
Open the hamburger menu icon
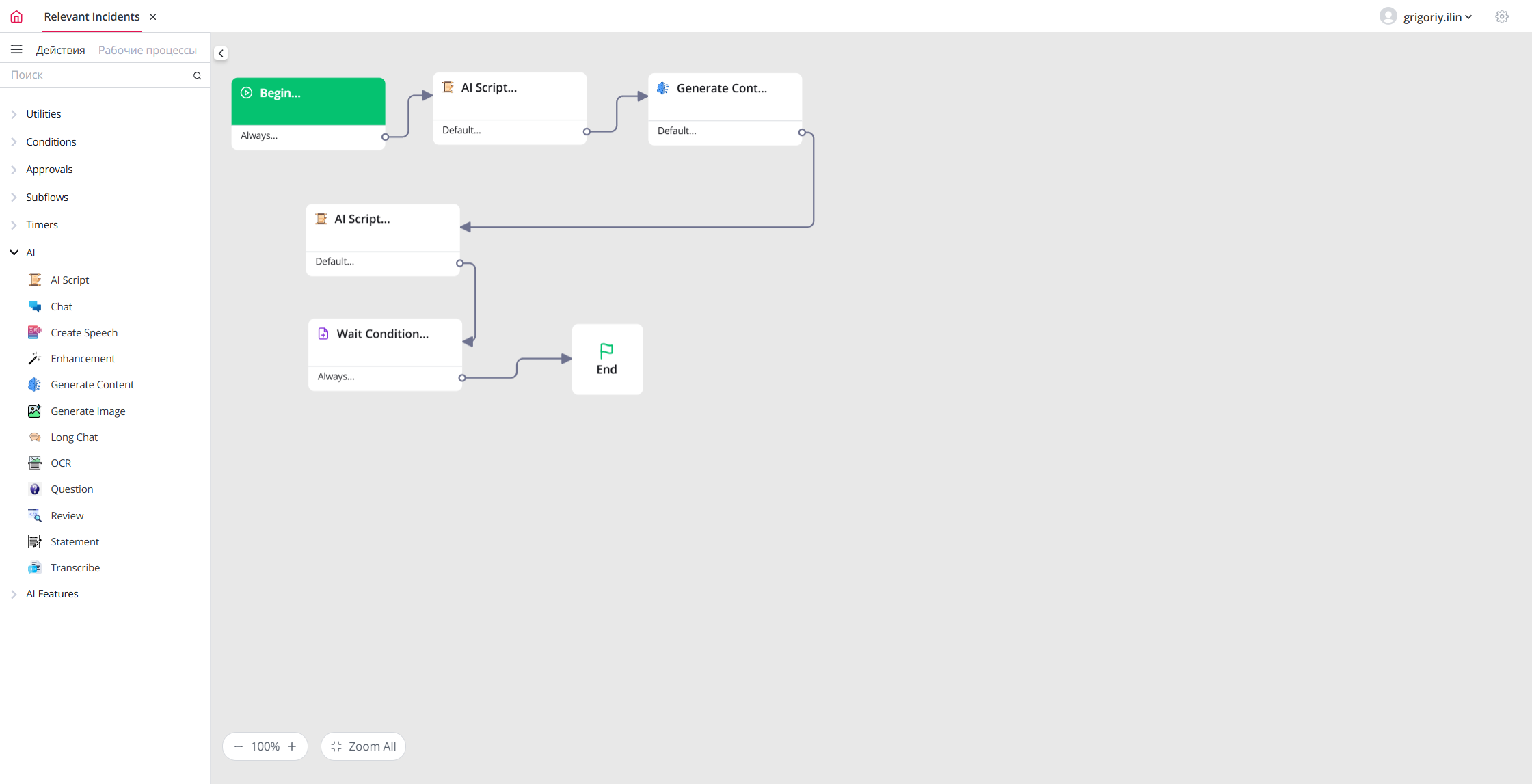(16, 49)
